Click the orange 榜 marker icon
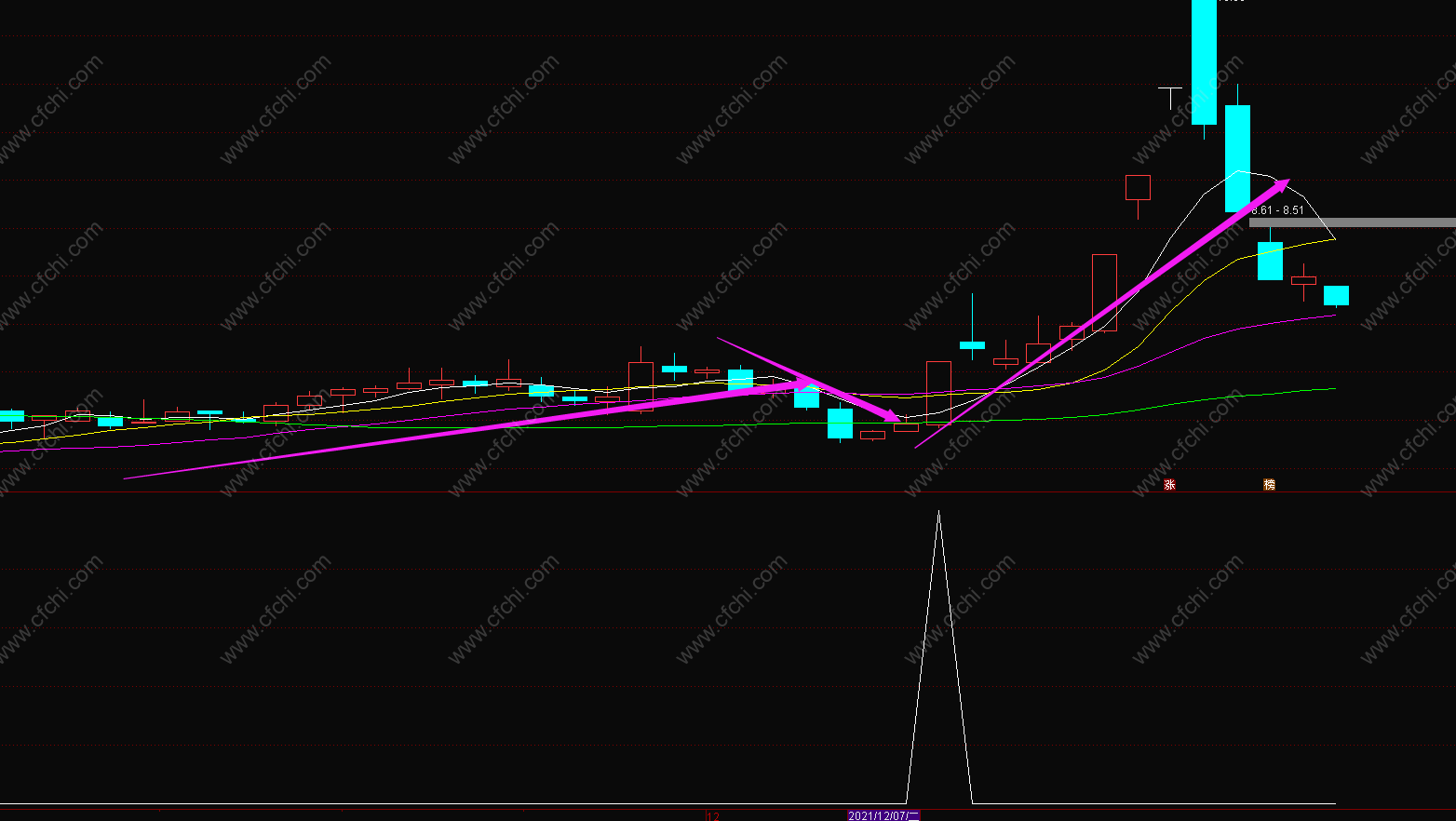Screen dimensions: 1456x821 tap(1269, 485)
